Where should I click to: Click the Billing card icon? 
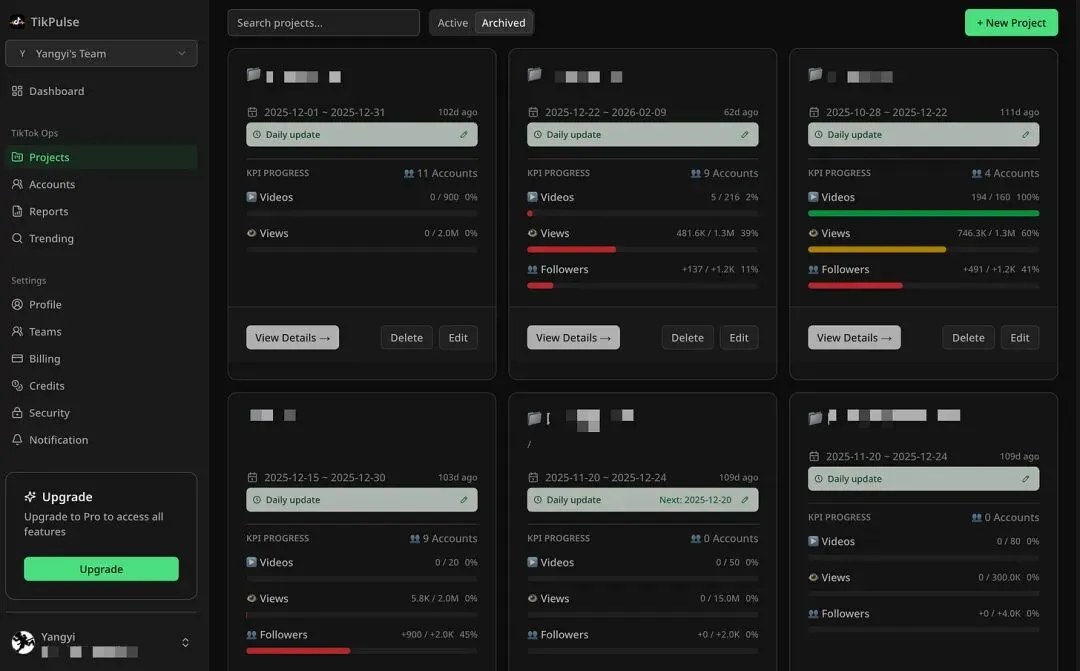click(17, 358)
